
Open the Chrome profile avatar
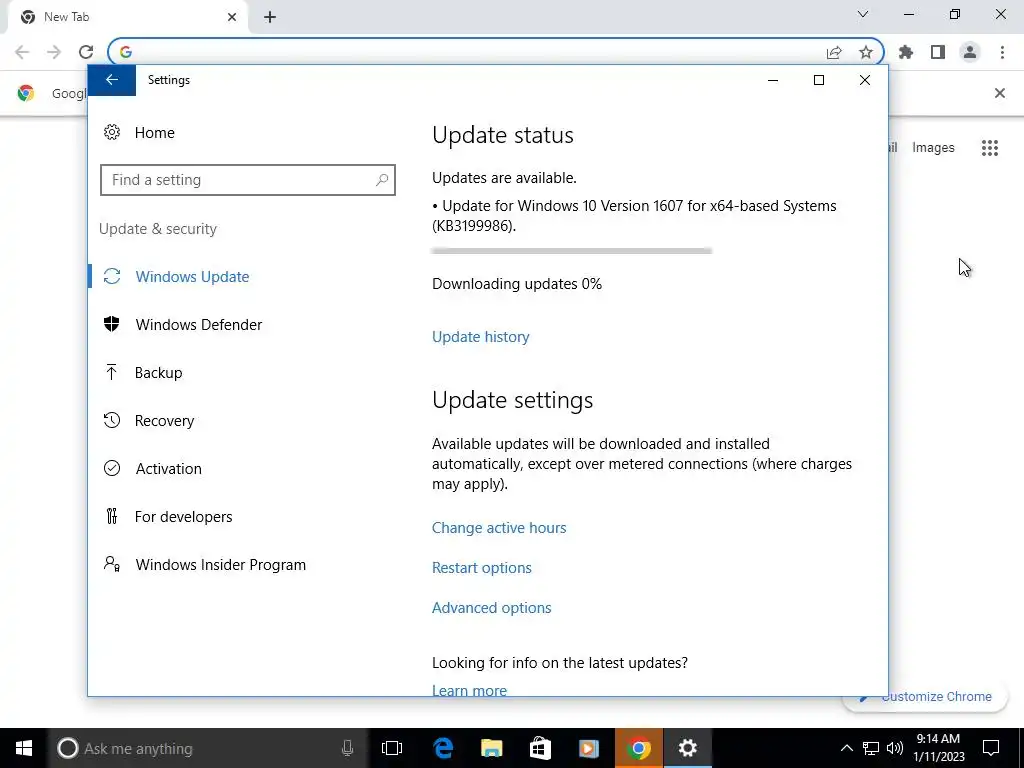point(970,52)
